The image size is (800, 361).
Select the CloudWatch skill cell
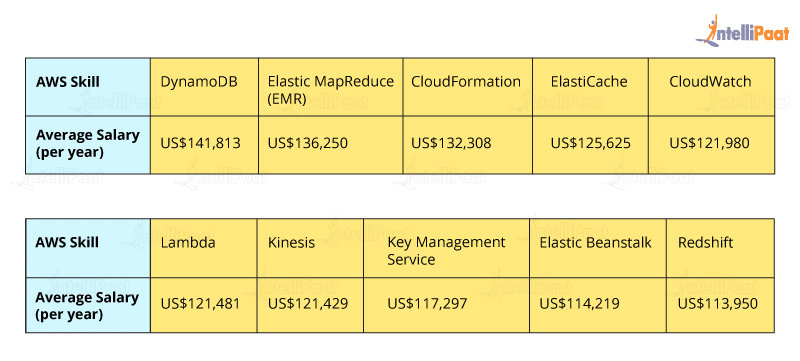(x=711, y=87)
